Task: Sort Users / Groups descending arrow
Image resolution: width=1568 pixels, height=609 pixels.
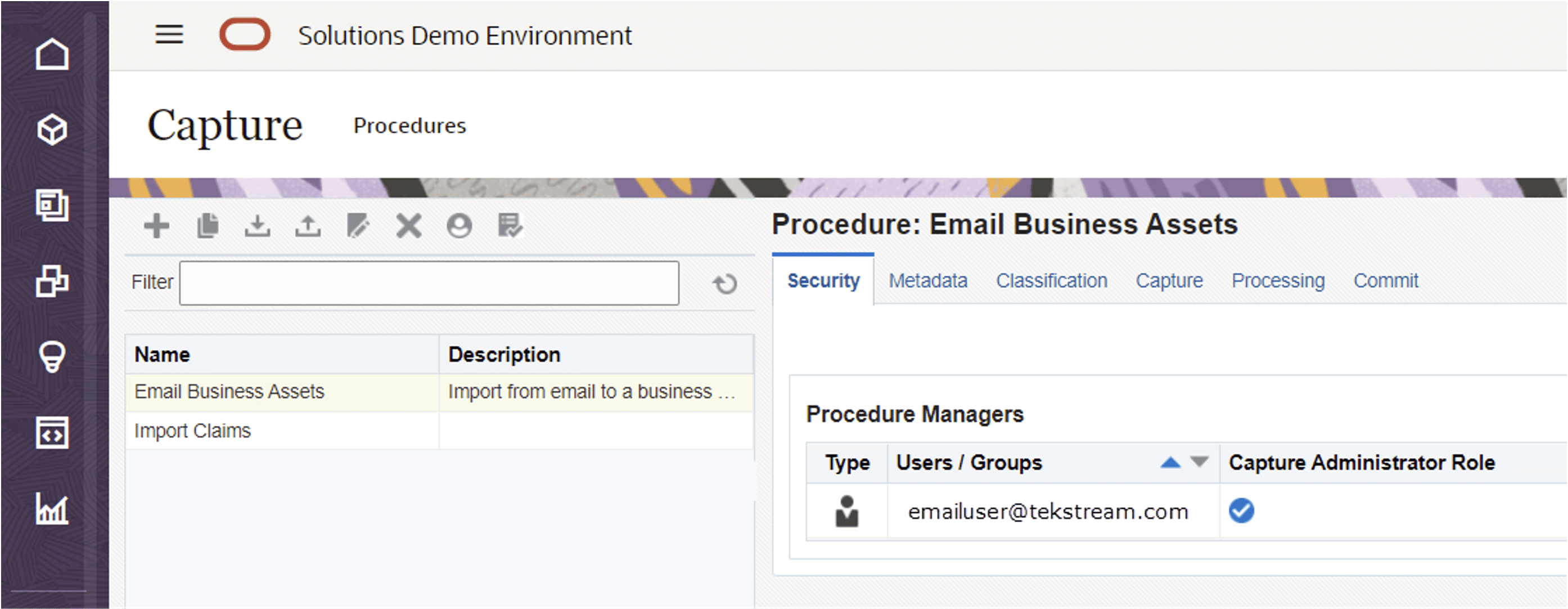Action: click(x=1199, y=462)
